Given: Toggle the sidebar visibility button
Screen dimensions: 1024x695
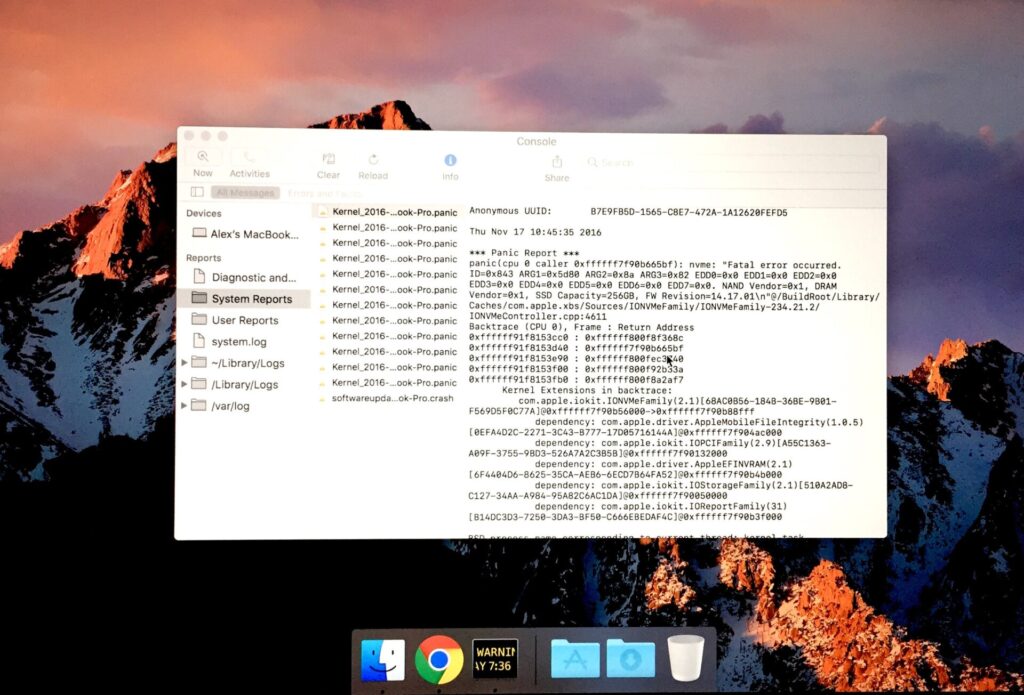Looking at the screenshot, I should tap(197, 192).
